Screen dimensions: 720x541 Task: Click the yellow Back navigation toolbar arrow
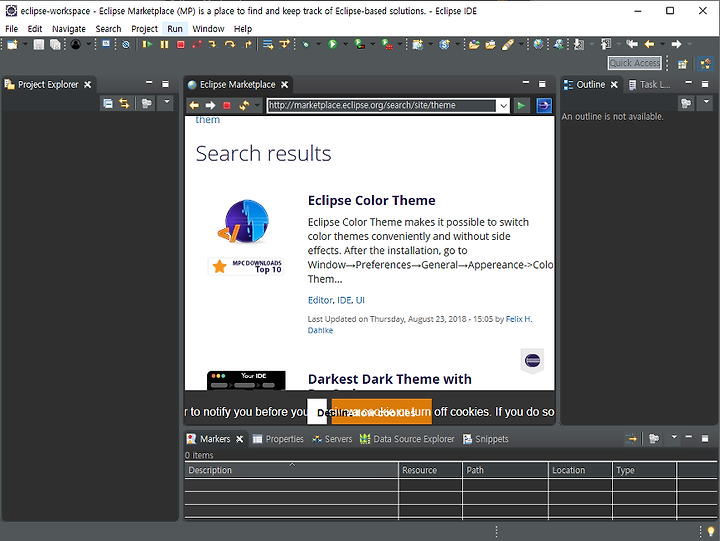click(649, 44)
